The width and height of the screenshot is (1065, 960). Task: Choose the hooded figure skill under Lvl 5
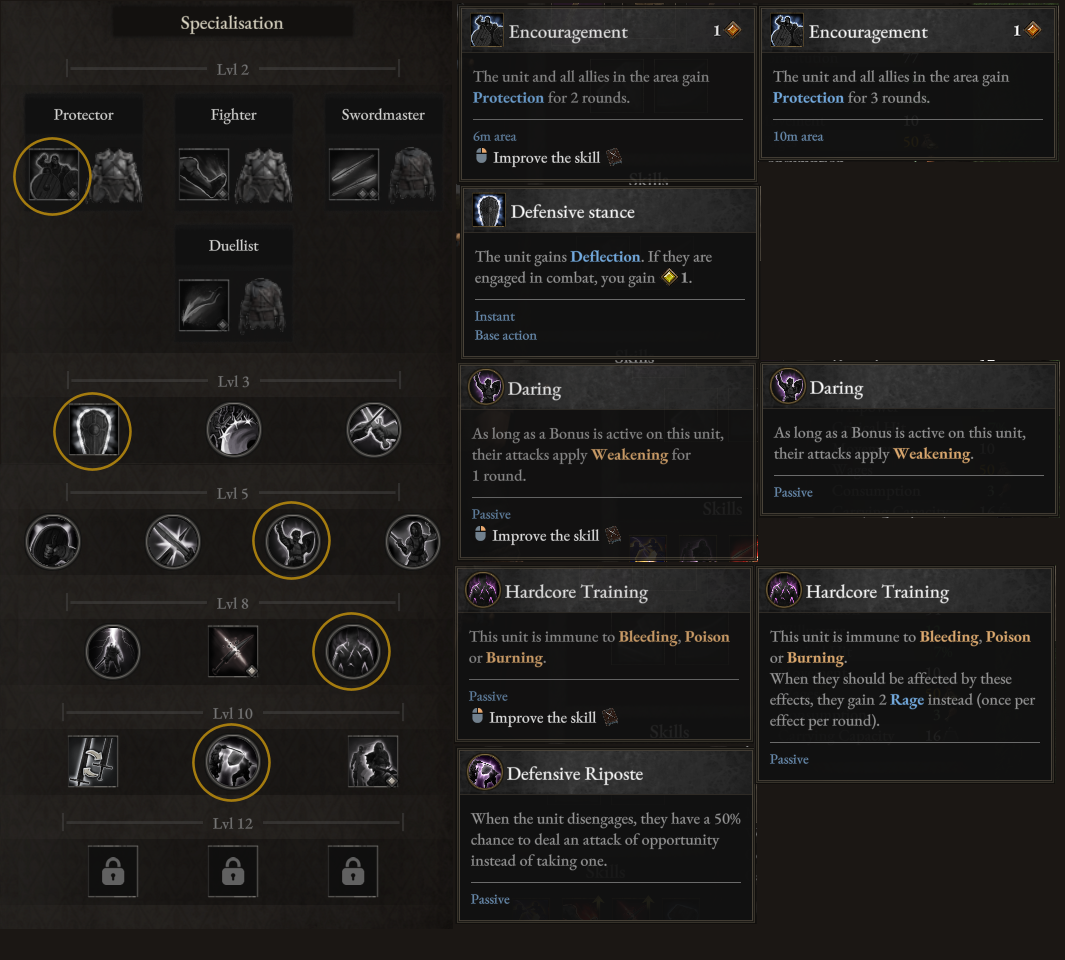(x=53, y=542)
